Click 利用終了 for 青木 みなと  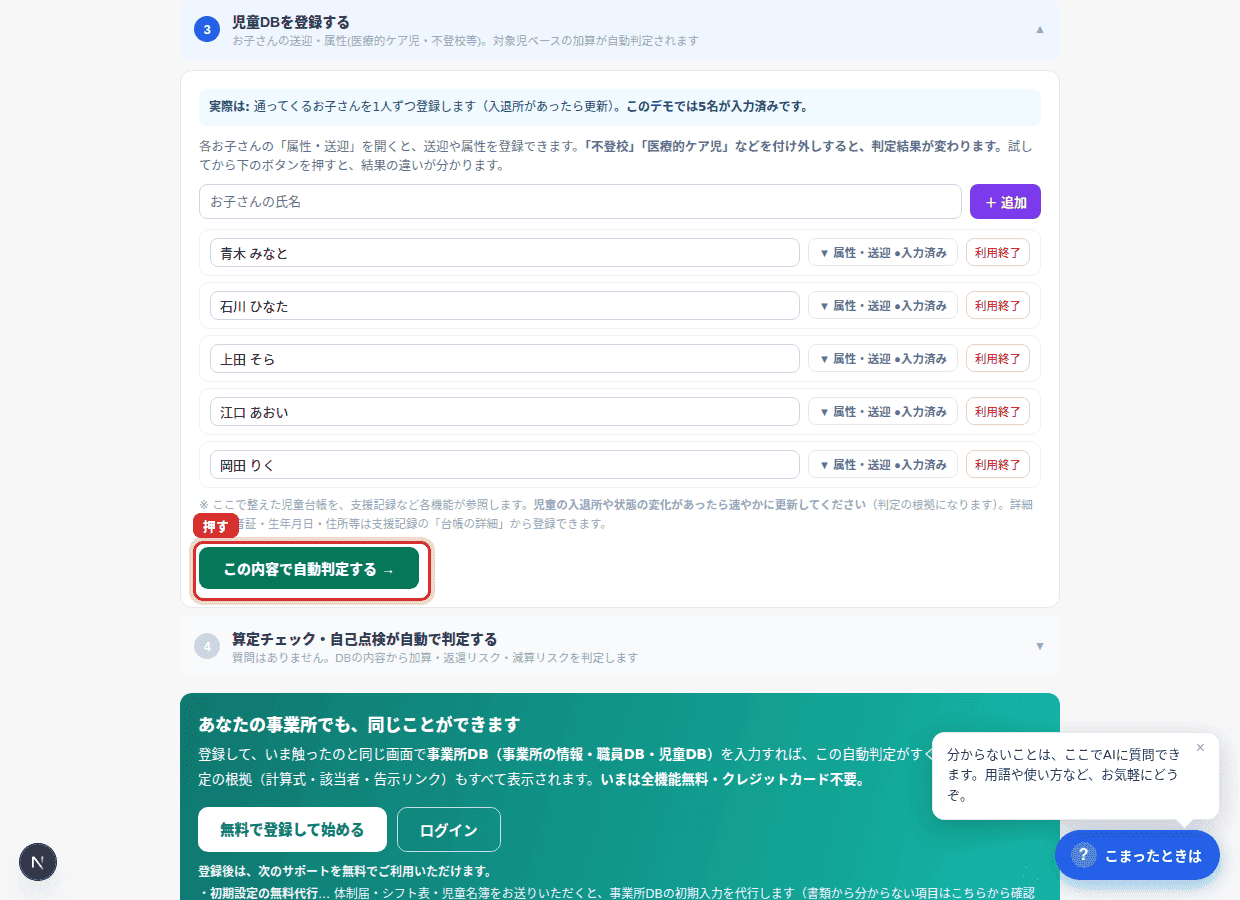tap(998, 253)
